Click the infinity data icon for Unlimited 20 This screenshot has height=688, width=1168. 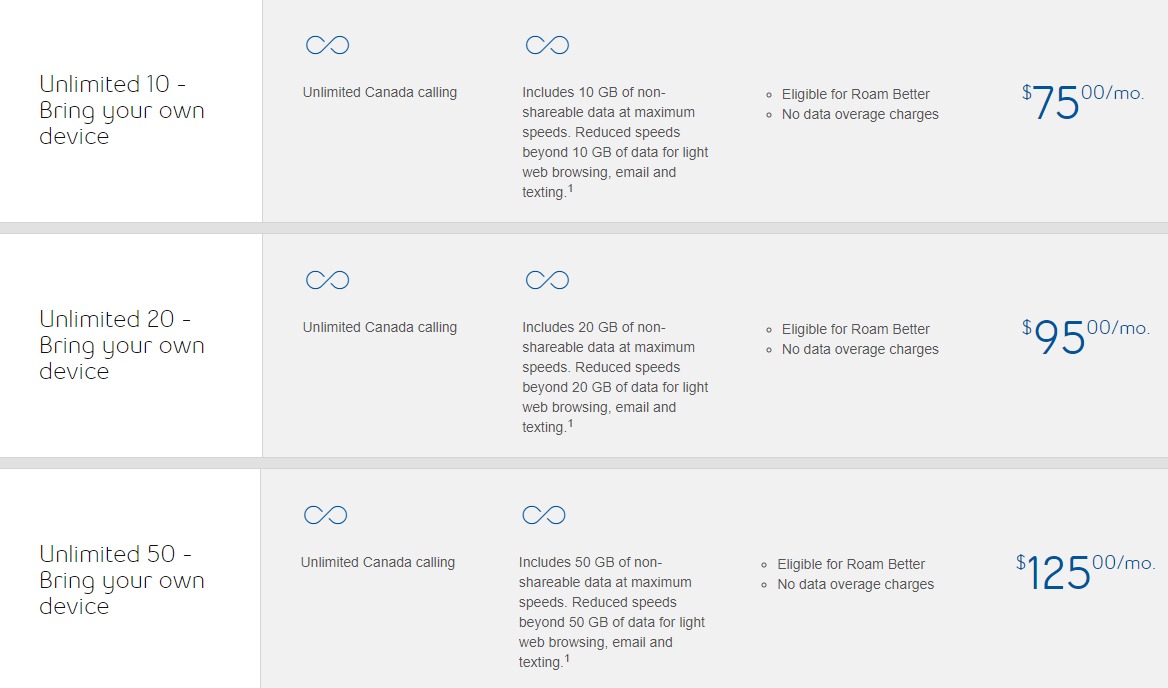pos(548,280)
